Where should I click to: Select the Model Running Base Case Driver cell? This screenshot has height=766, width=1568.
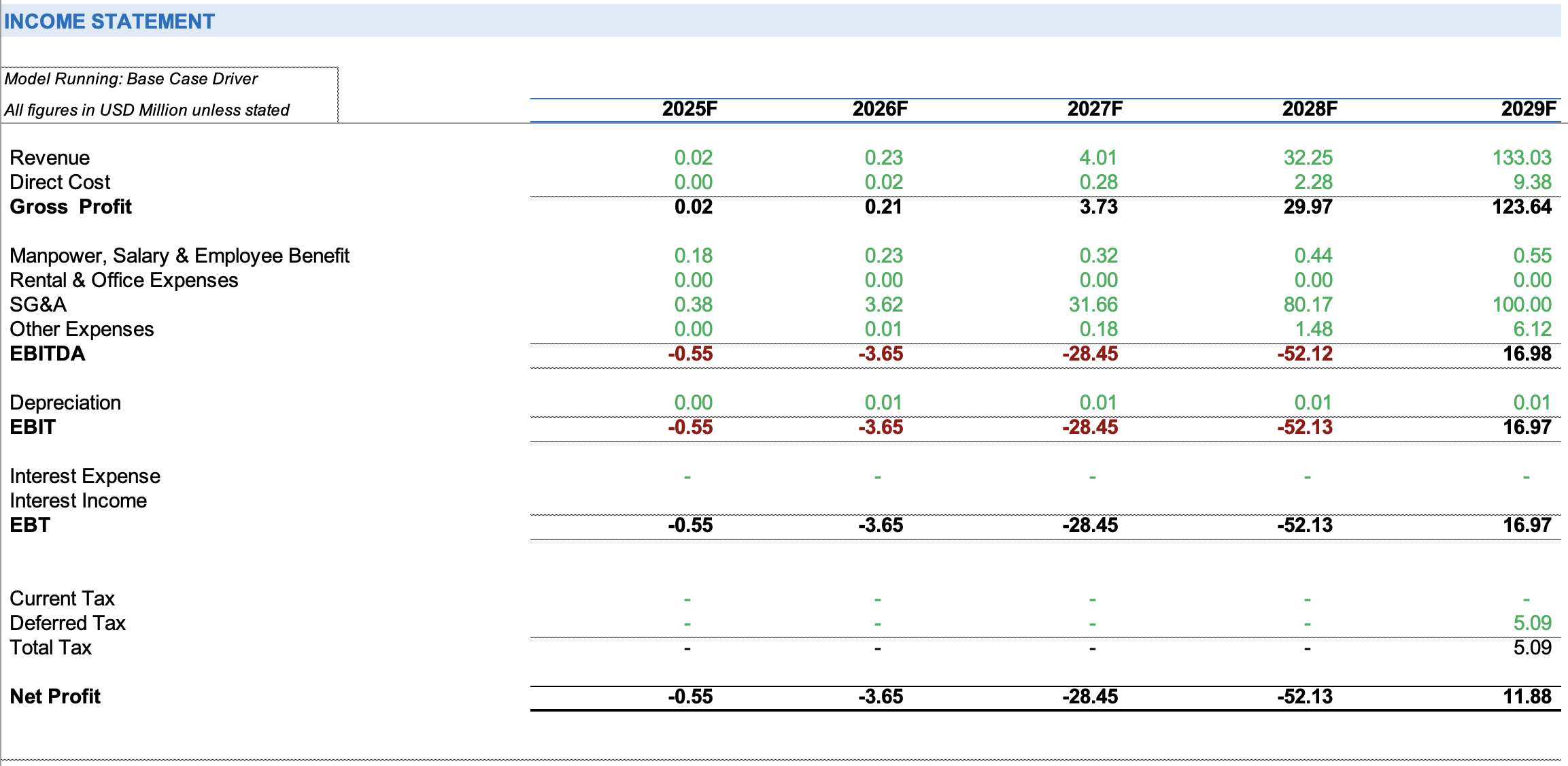[131, 79]
